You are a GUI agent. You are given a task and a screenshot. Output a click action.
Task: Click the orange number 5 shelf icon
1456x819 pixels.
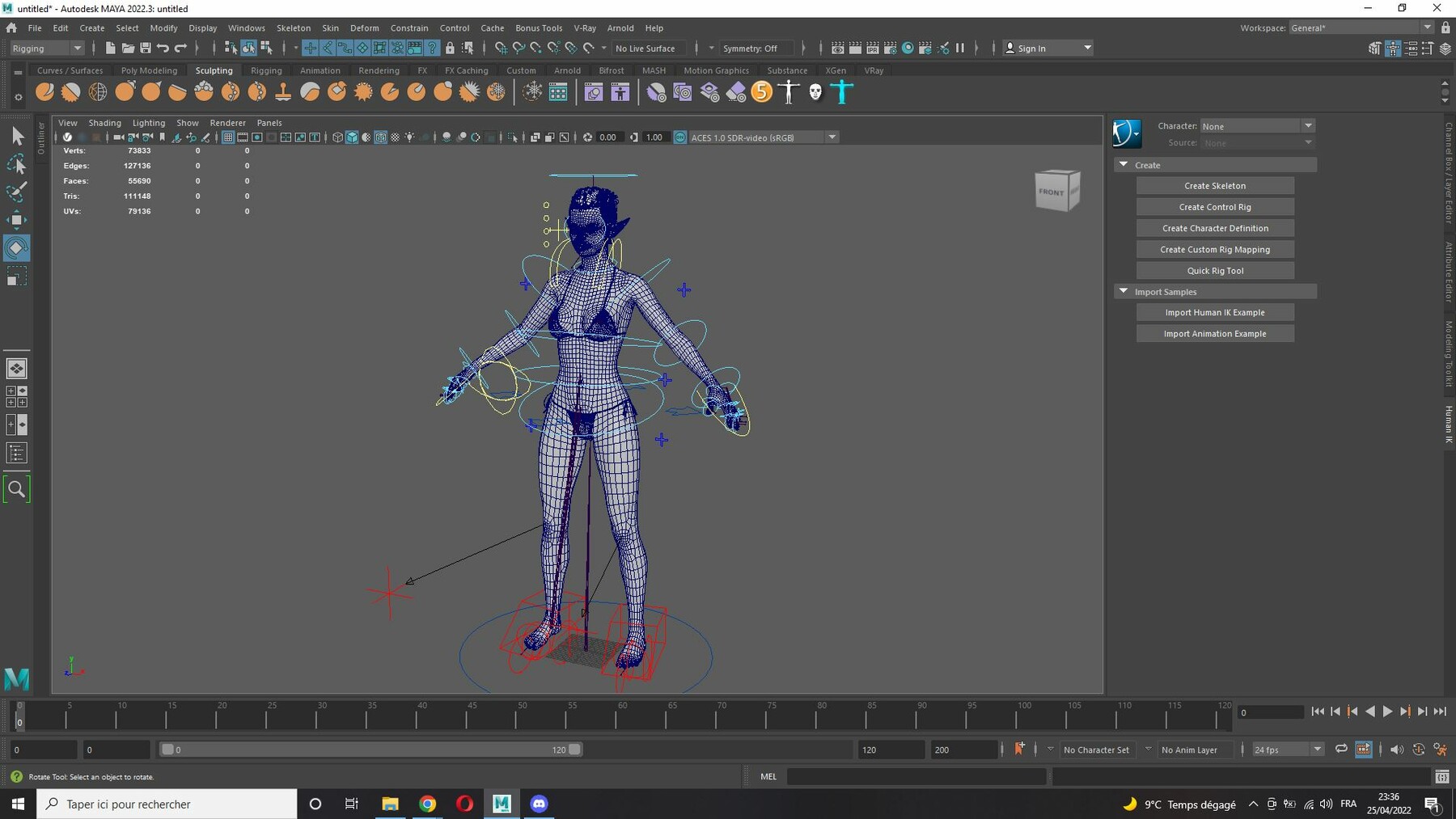tap(762, 92)
